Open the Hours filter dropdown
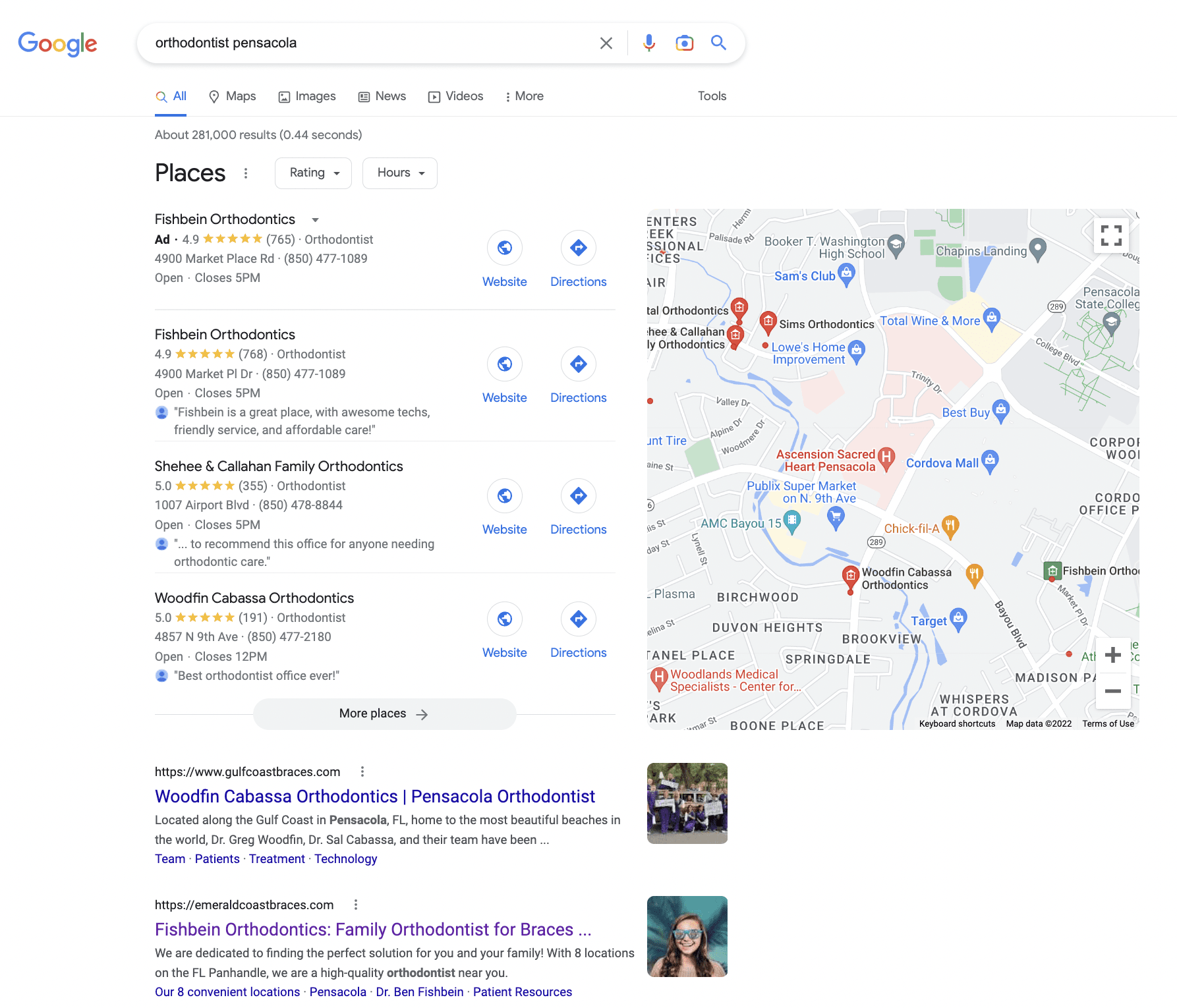The image size is (1177, 1008). pyautogui.click(x=400, y=173)
